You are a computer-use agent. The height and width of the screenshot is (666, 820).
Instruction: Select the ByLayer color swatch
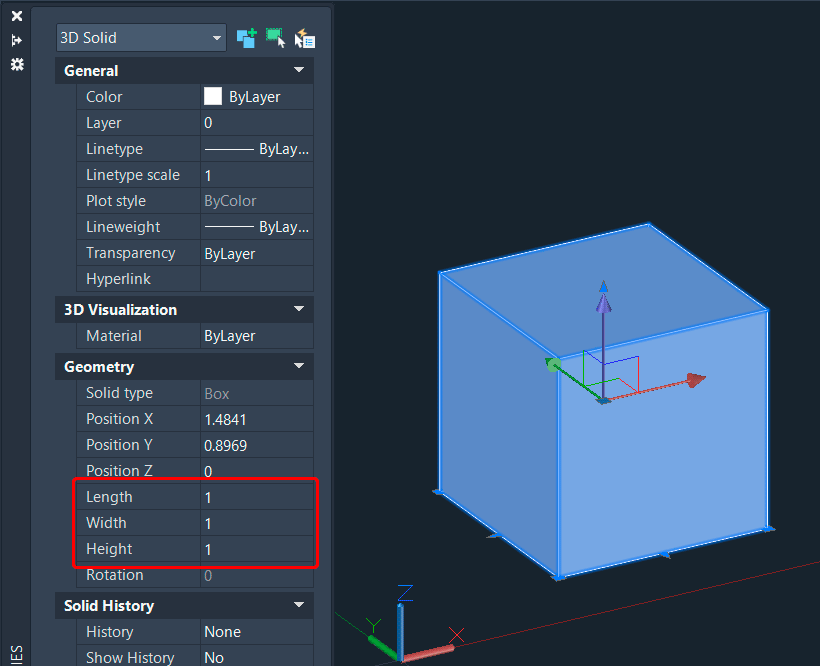coord(212,96)
